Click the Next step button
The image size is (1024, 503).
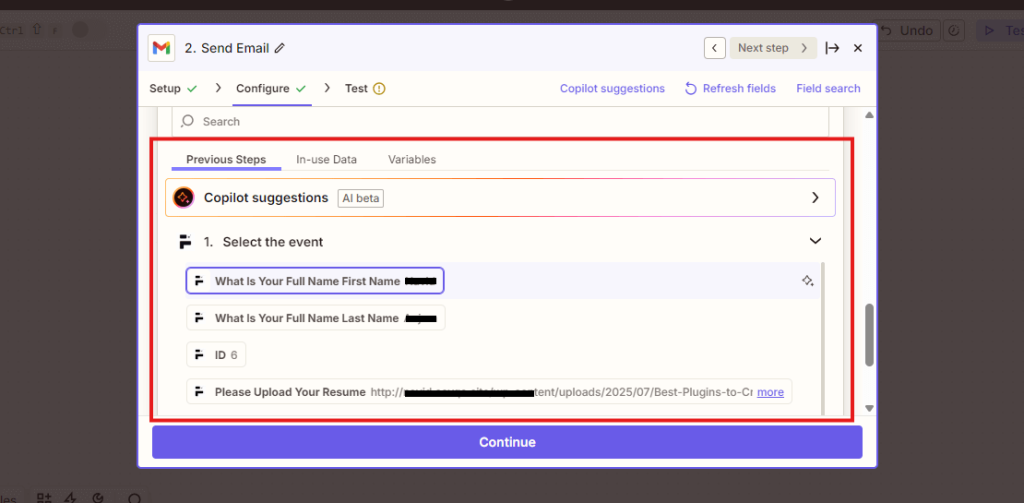pyautogui.click(x=773, y=48)
